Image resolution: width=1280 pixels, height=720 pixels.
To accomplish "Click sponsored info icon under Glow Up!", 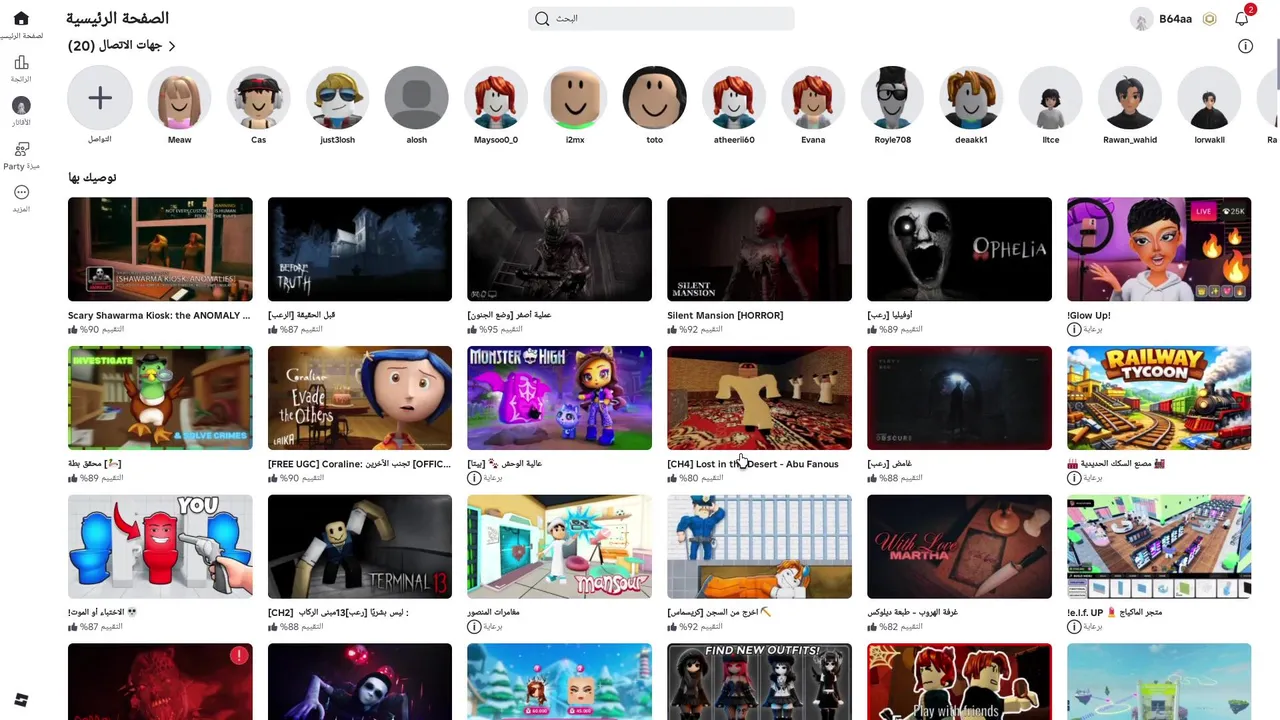I will click(1074, 329).
